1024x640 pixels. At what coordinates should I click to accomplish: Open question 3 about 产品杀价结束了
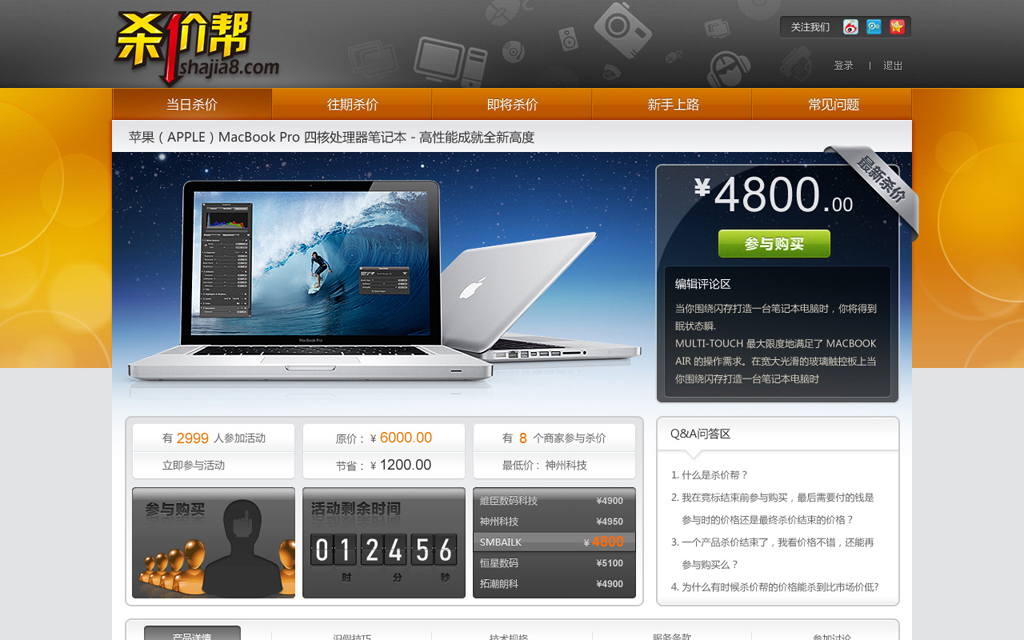773,553
